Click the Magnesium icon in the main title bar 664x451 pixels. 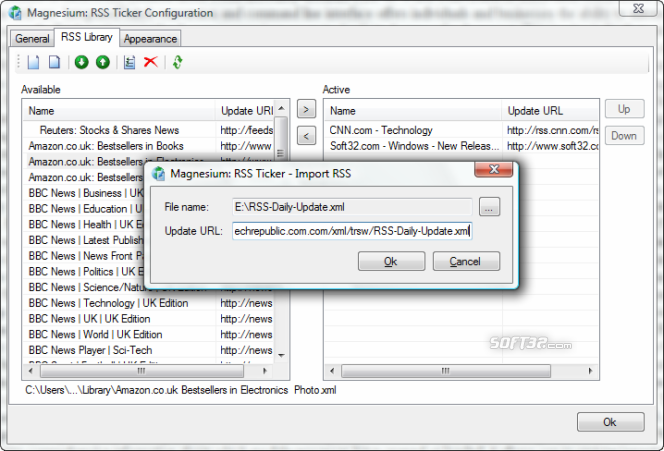pyautogui.click(x=15, y=13)
